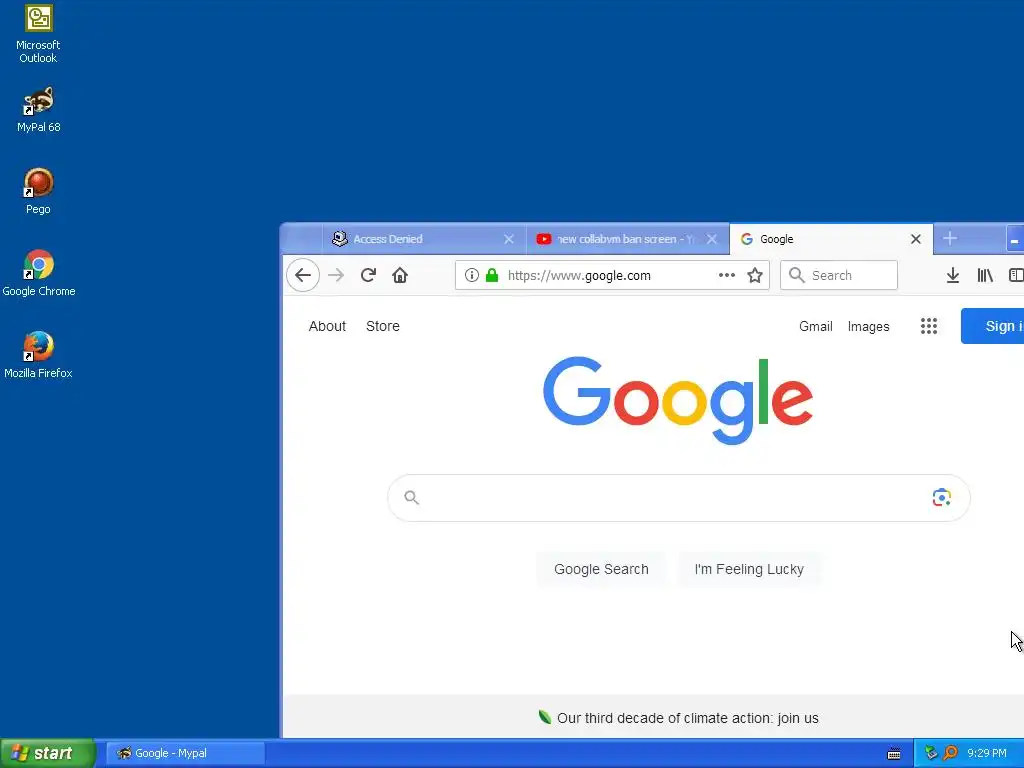Click the address bar URL field
1024x768 pixels.
[610, 276]
